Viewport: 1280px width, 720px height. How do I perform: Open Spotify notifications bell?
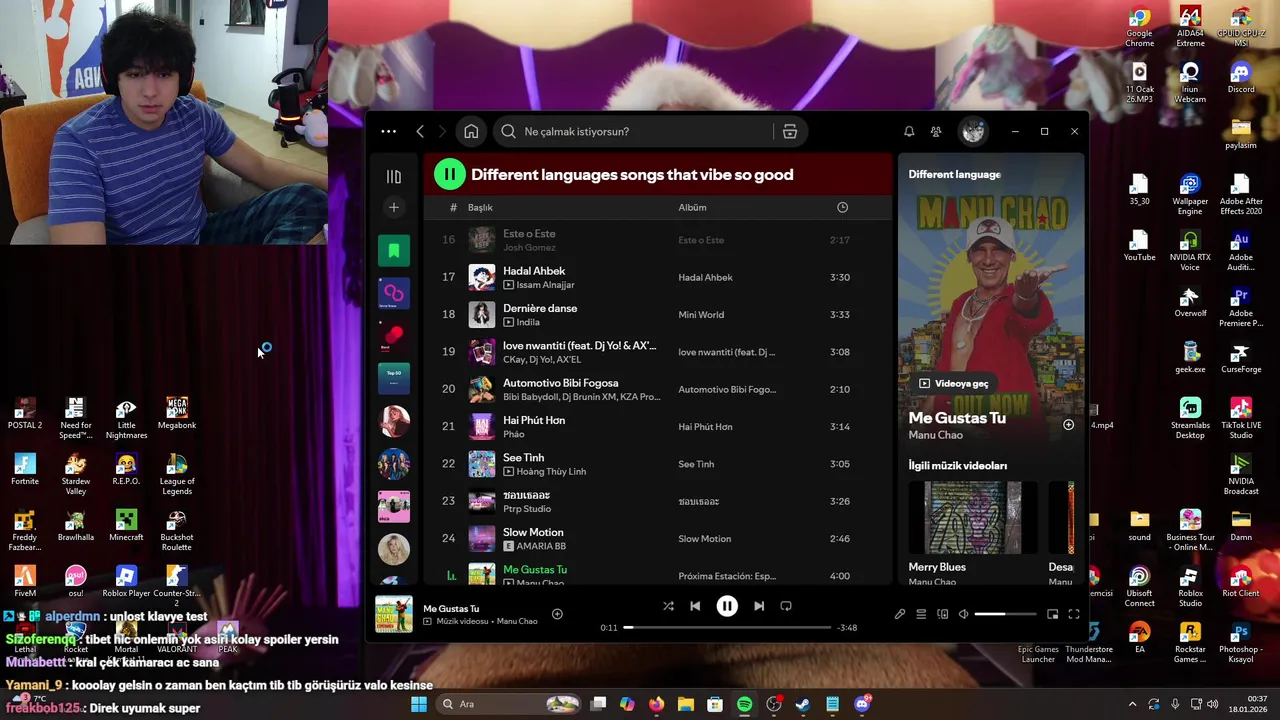909,132
